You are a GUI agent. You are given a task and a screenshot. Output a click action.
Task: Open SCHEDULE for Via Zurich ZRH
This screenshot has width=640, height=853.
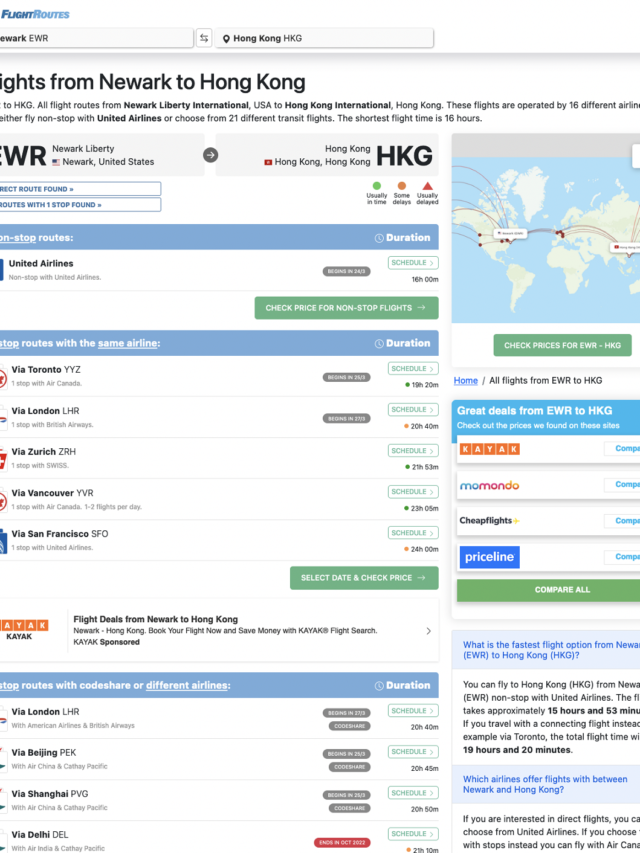point(413,450)
